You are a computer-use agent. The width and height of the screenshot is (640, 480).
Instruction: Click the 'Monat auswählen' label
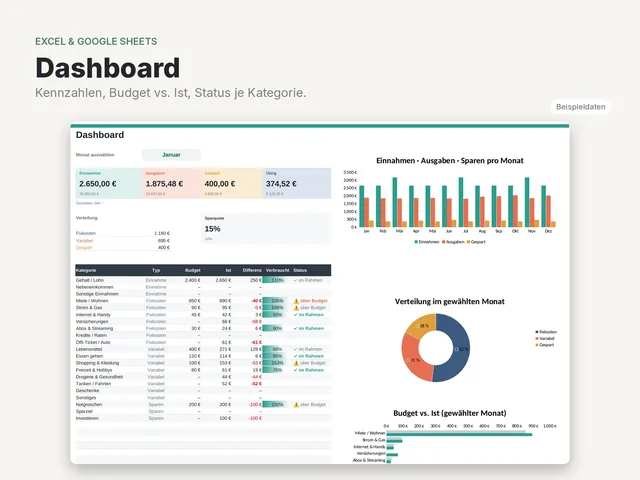[95, 155]
